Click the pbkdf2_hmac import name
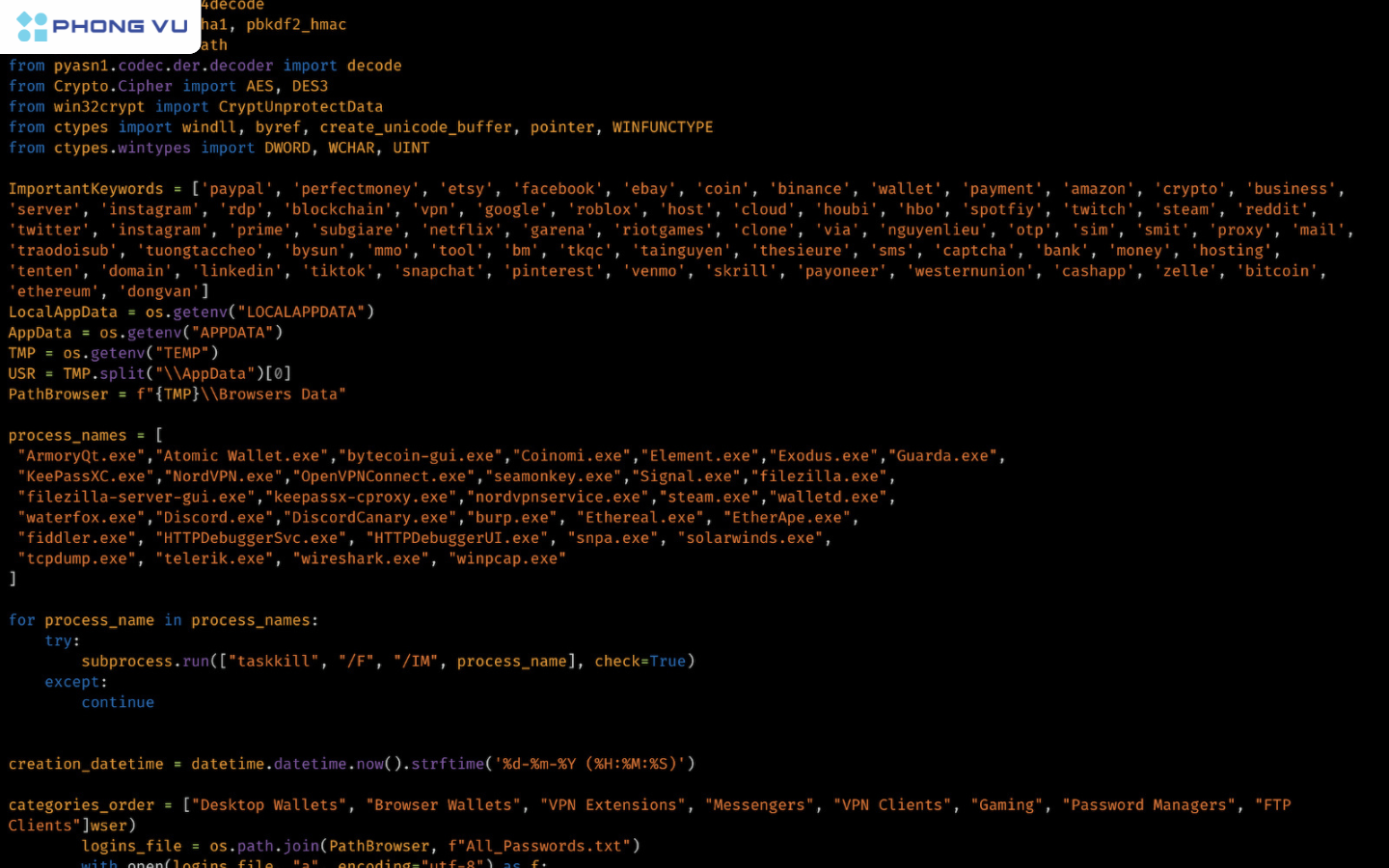The image size is (1389, 868). click(296, 24)
